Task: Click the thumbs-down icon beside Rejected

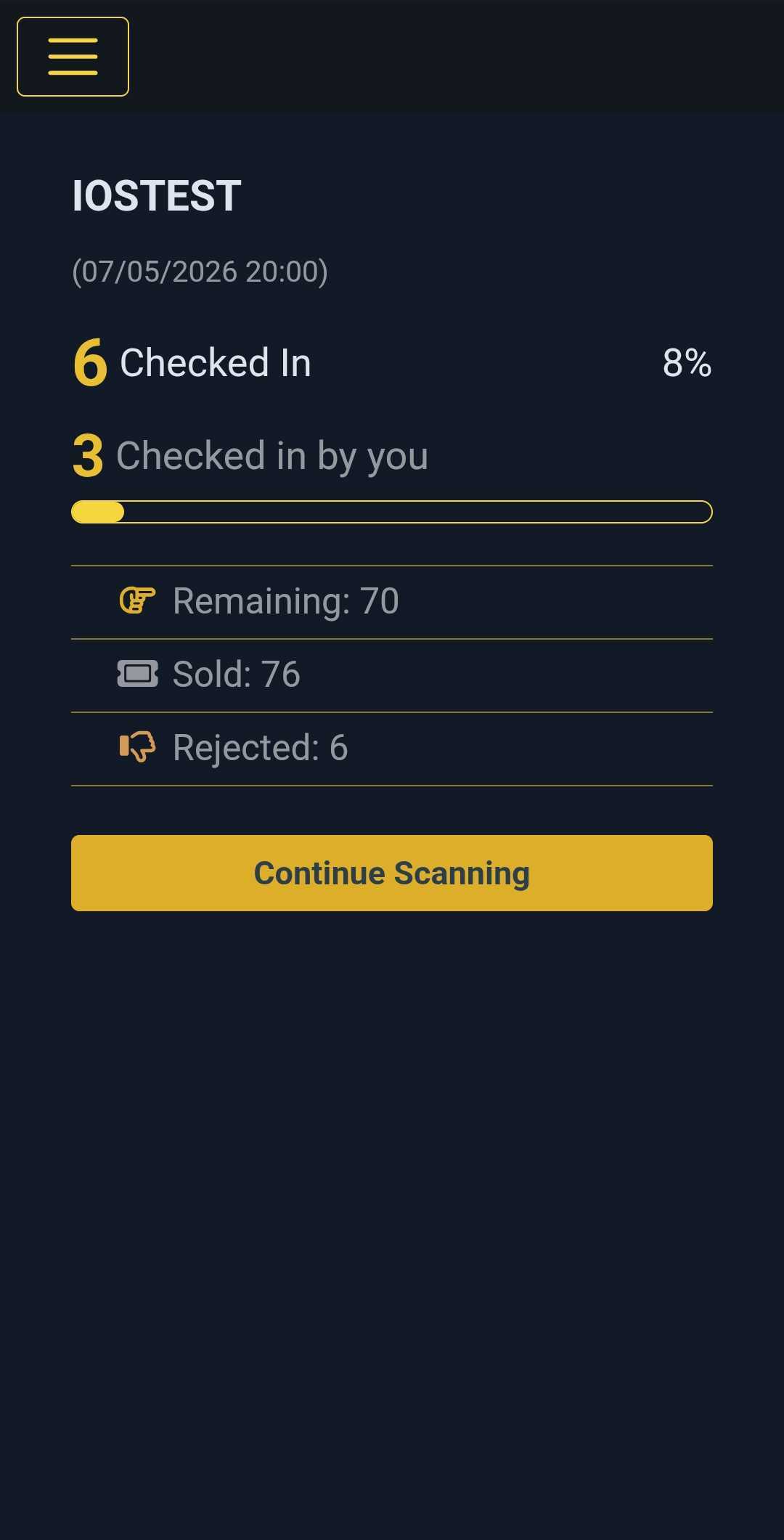Action: pos(137,746)
